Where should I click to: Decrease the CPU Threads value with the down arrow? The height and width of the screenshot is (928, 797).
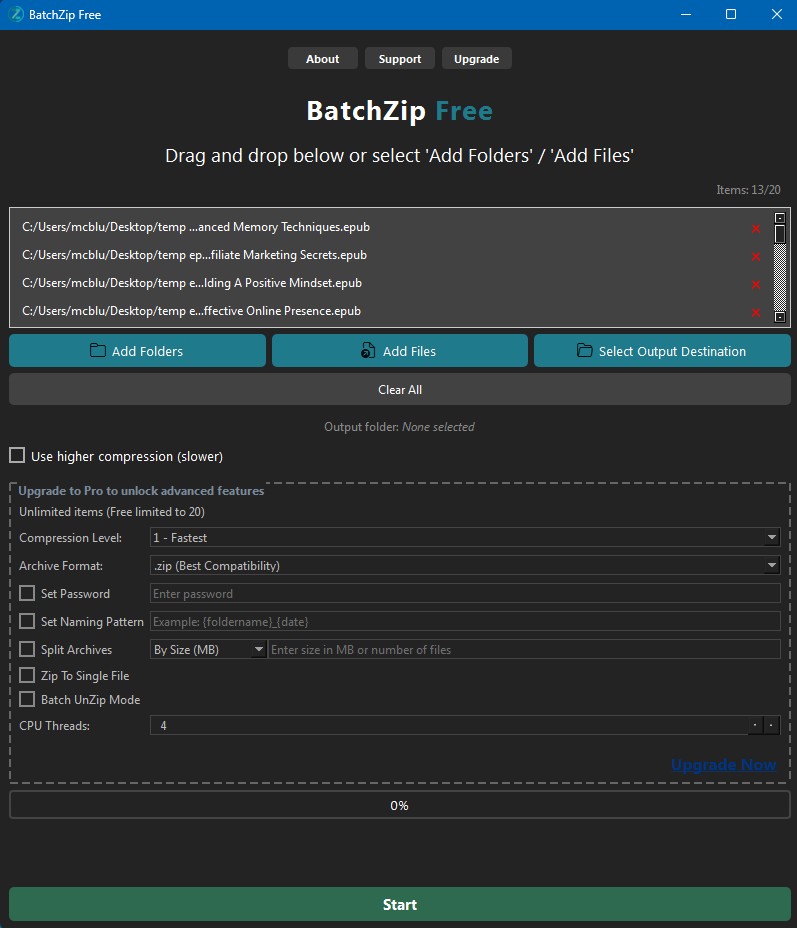(x=772, y=725)
